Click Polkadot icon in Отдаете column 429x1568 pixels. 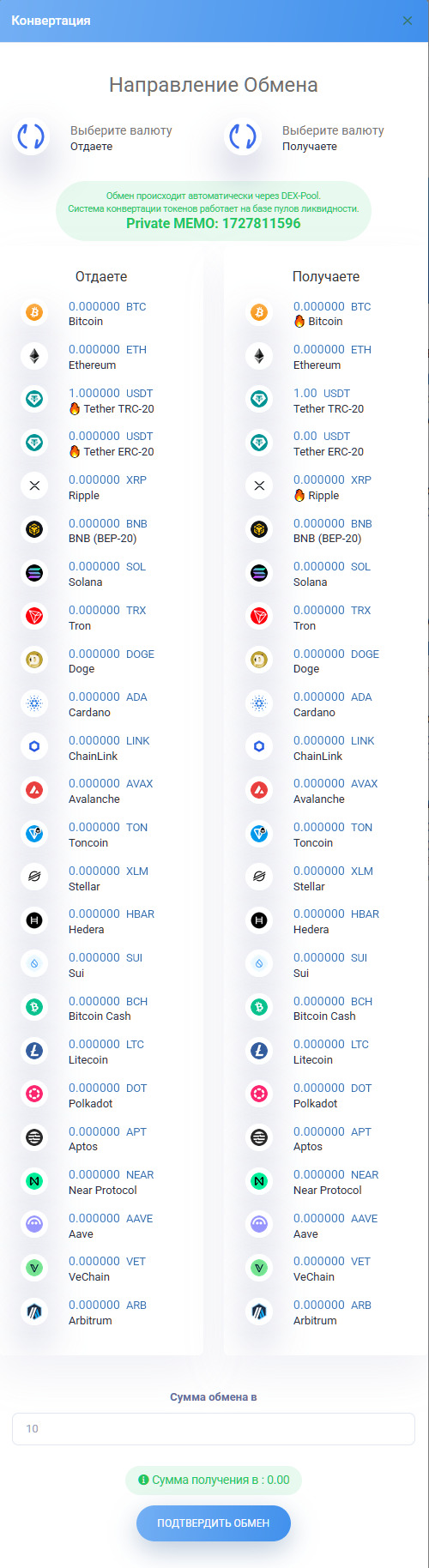34,1095
